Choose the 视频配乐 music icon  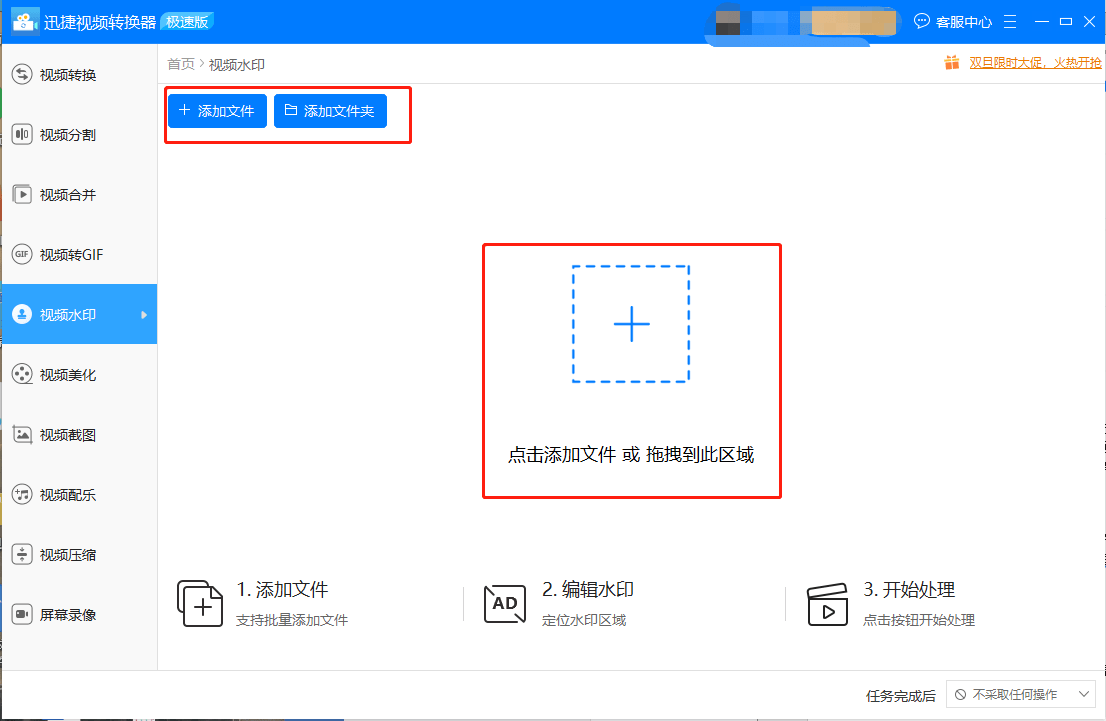click(22, 495)
